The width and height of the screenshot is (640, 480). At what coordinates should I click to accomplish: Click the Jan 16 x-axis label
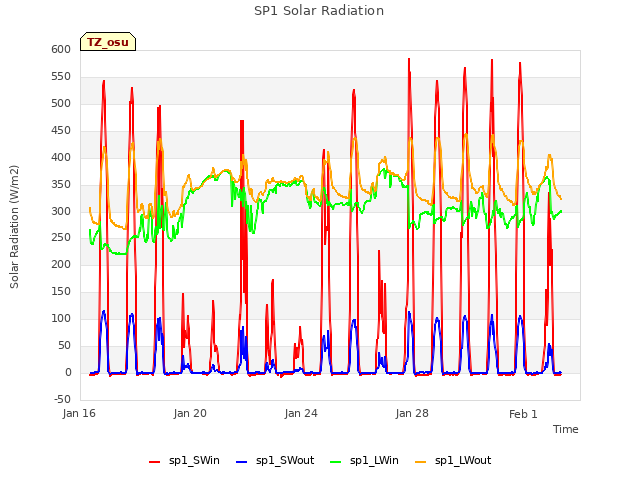point(79,413)
